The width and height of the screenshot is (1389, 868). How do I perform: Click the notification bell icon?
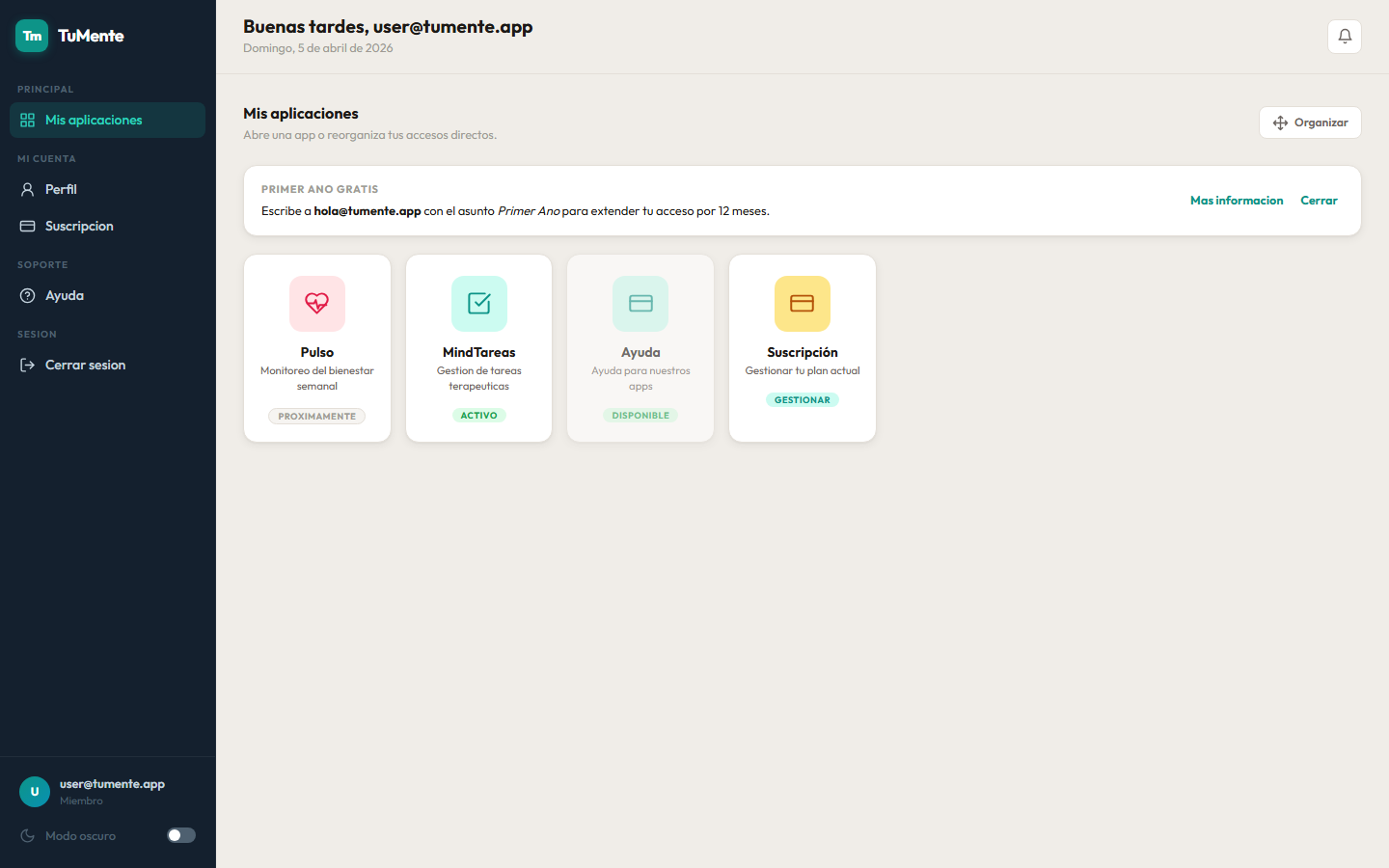(x=1344, y=37)
